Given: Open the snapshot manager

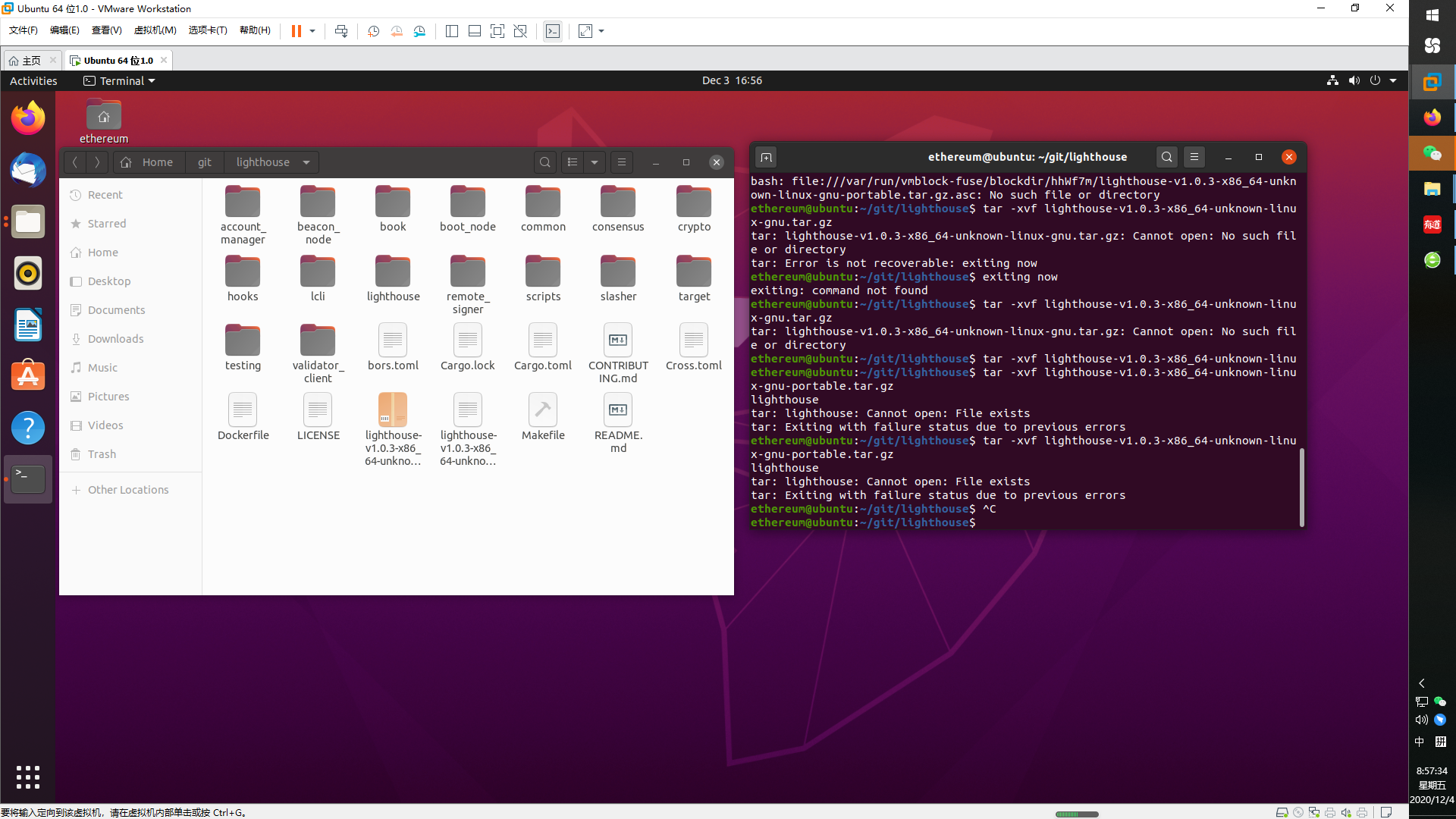Looking at the screenshot, I should [x=420, y=31].
